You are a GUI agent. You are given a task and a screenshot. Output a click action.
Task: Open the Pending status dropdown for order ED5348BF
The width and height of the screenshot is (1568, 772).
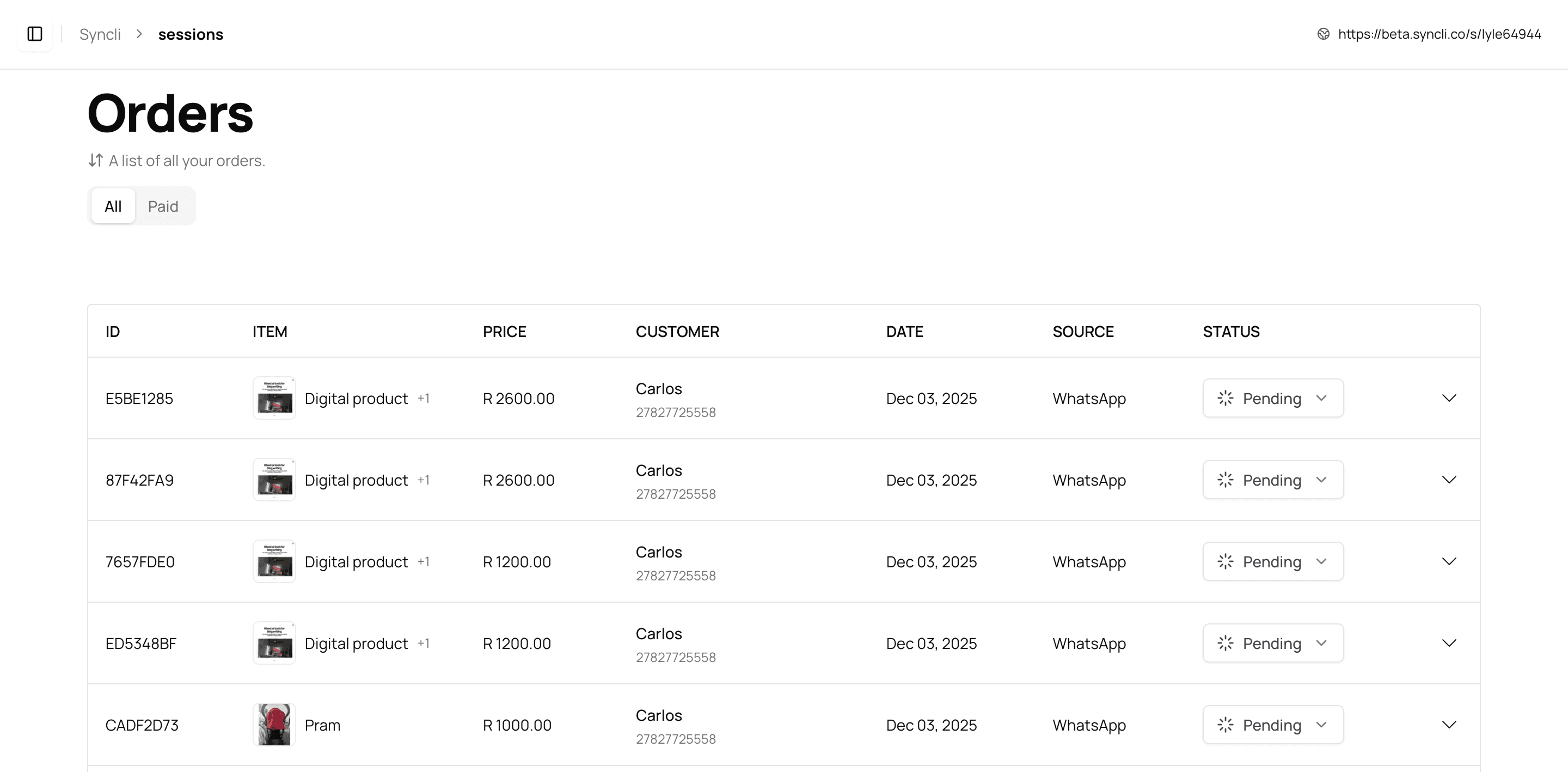(x=1273, y=643)
